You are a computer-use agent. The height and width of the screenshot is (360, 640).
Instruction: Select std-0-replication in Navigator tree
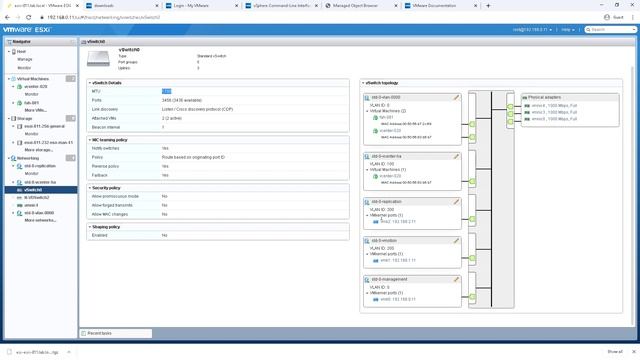click(x=40, y=166)
